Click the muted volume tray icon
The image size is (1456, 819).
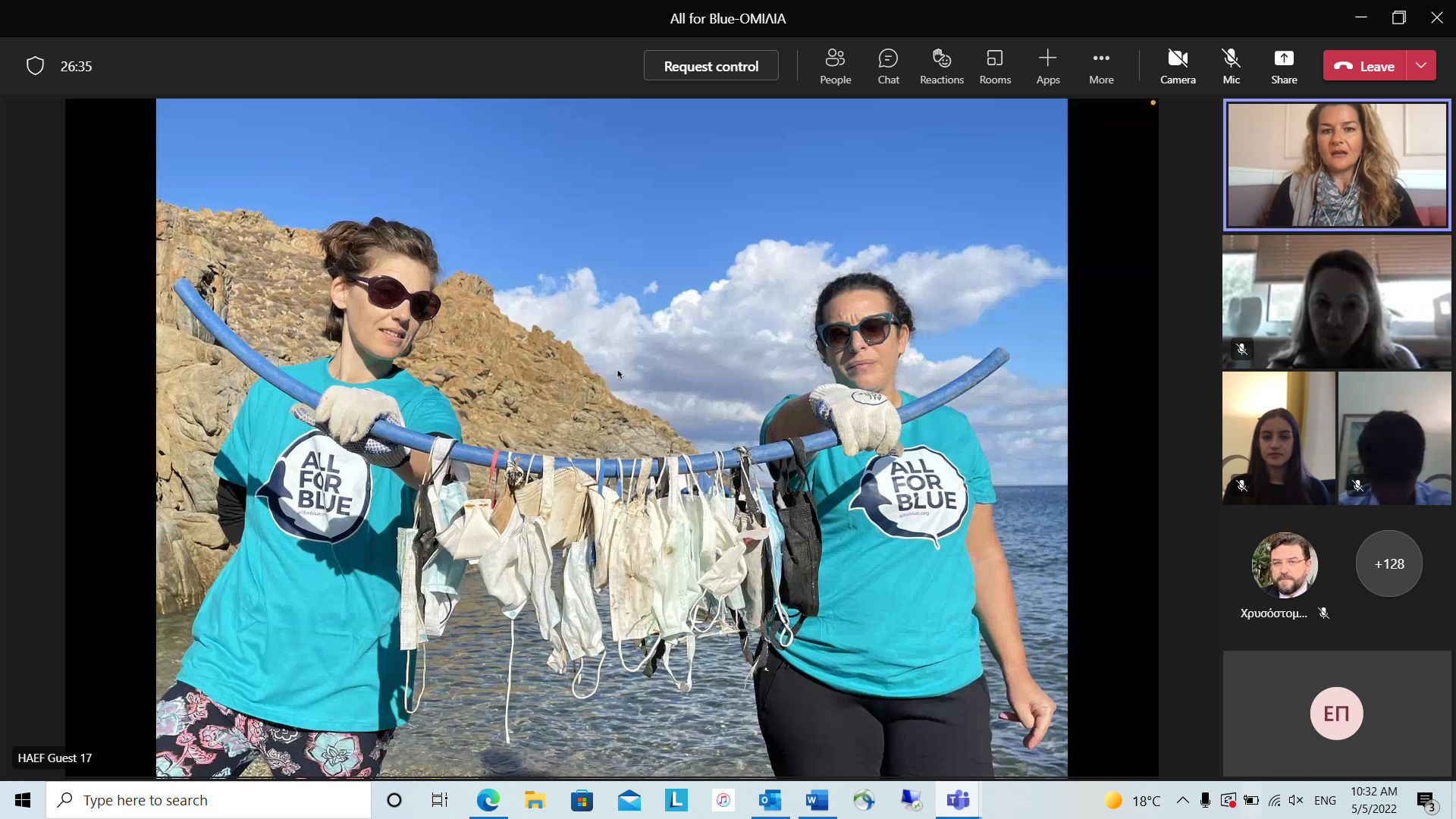click(1296, 800)
